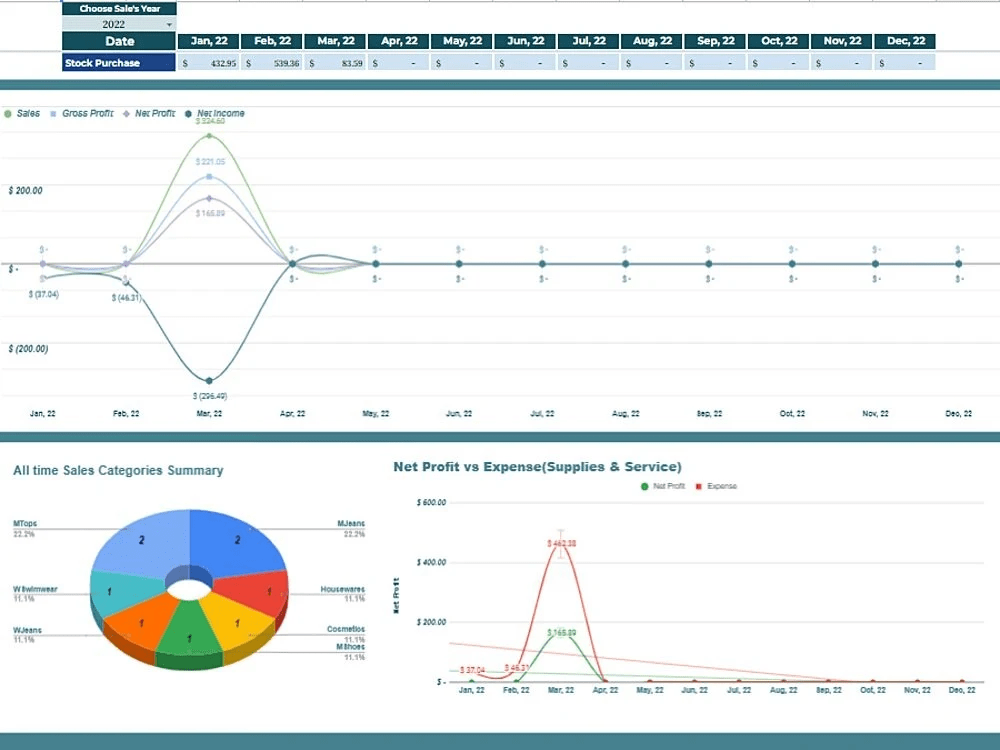Image resolution: width=1000 pixels, height=750 pixels.
Task: Click the Feb, 22 stock purchase value cell
Action: point(270,61)
